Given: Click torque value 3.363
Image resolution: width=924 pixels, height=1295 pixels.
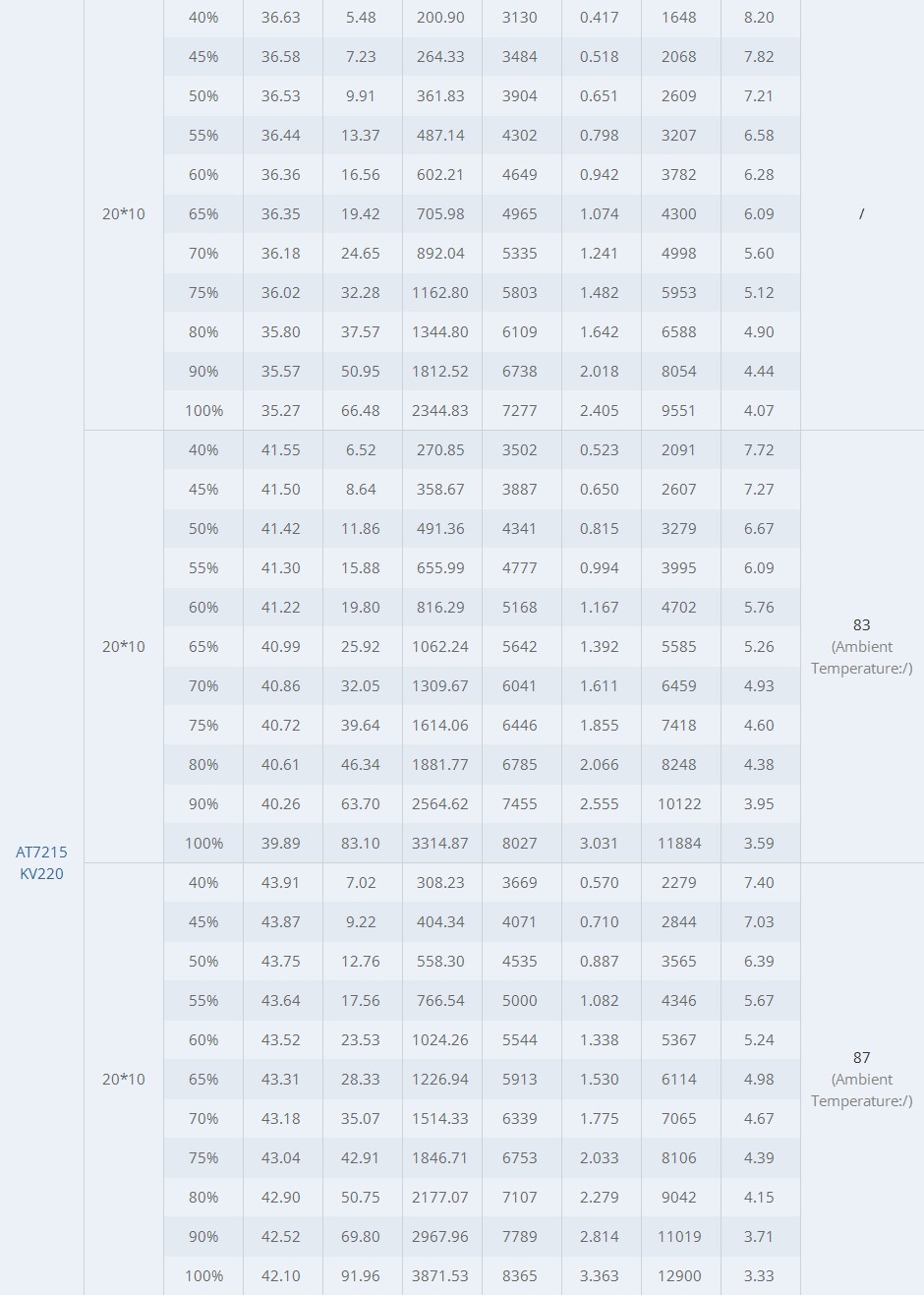Looking at the screenshot, I should (600, 1275).
